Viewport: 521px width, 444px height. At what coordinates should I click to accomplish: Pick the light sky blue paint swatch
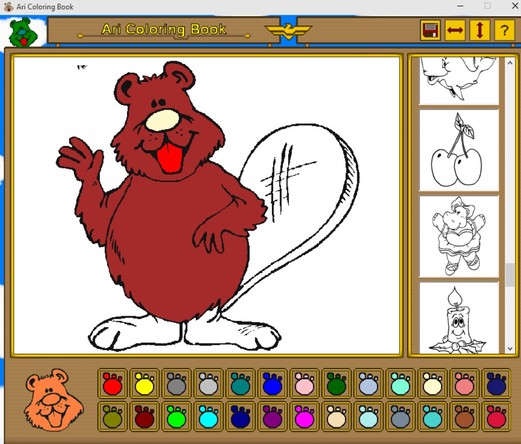tap(368, 416)
